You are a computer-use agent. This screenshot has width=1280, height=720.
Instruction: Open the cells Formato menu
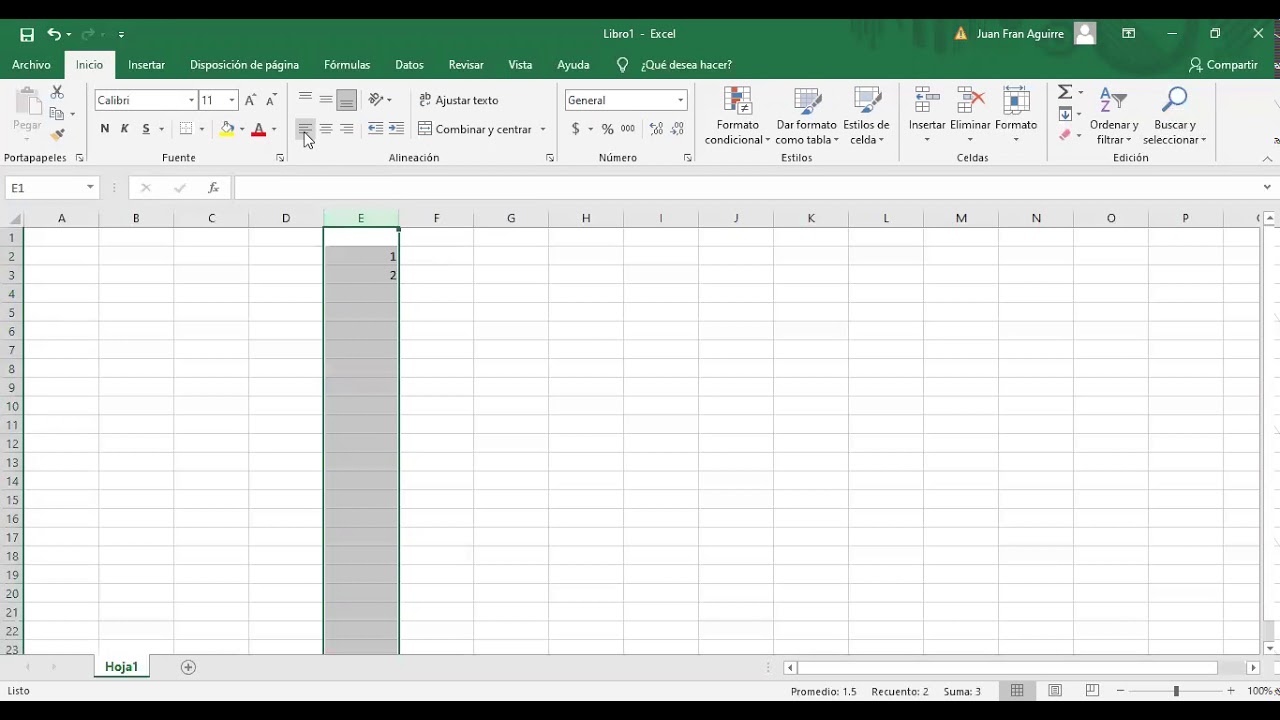tap(1016, 116)
